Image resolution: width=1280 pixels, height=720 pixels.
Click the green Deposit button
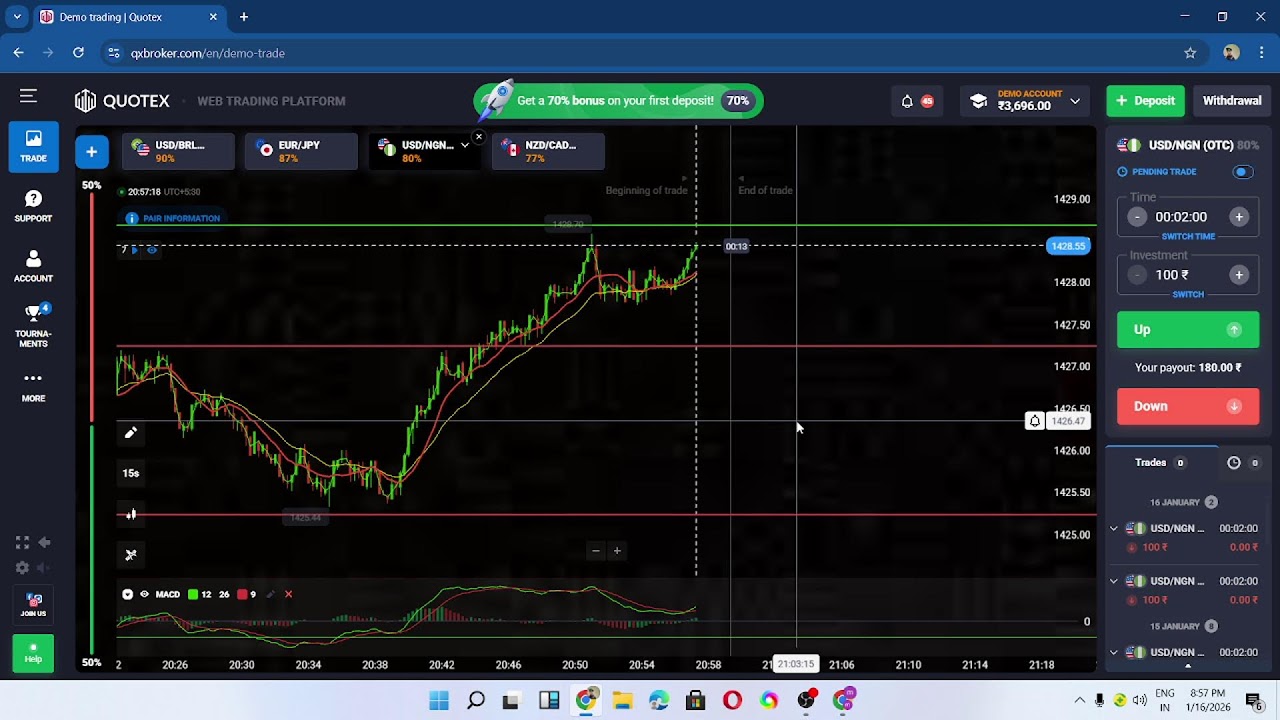pos(1145,101)
